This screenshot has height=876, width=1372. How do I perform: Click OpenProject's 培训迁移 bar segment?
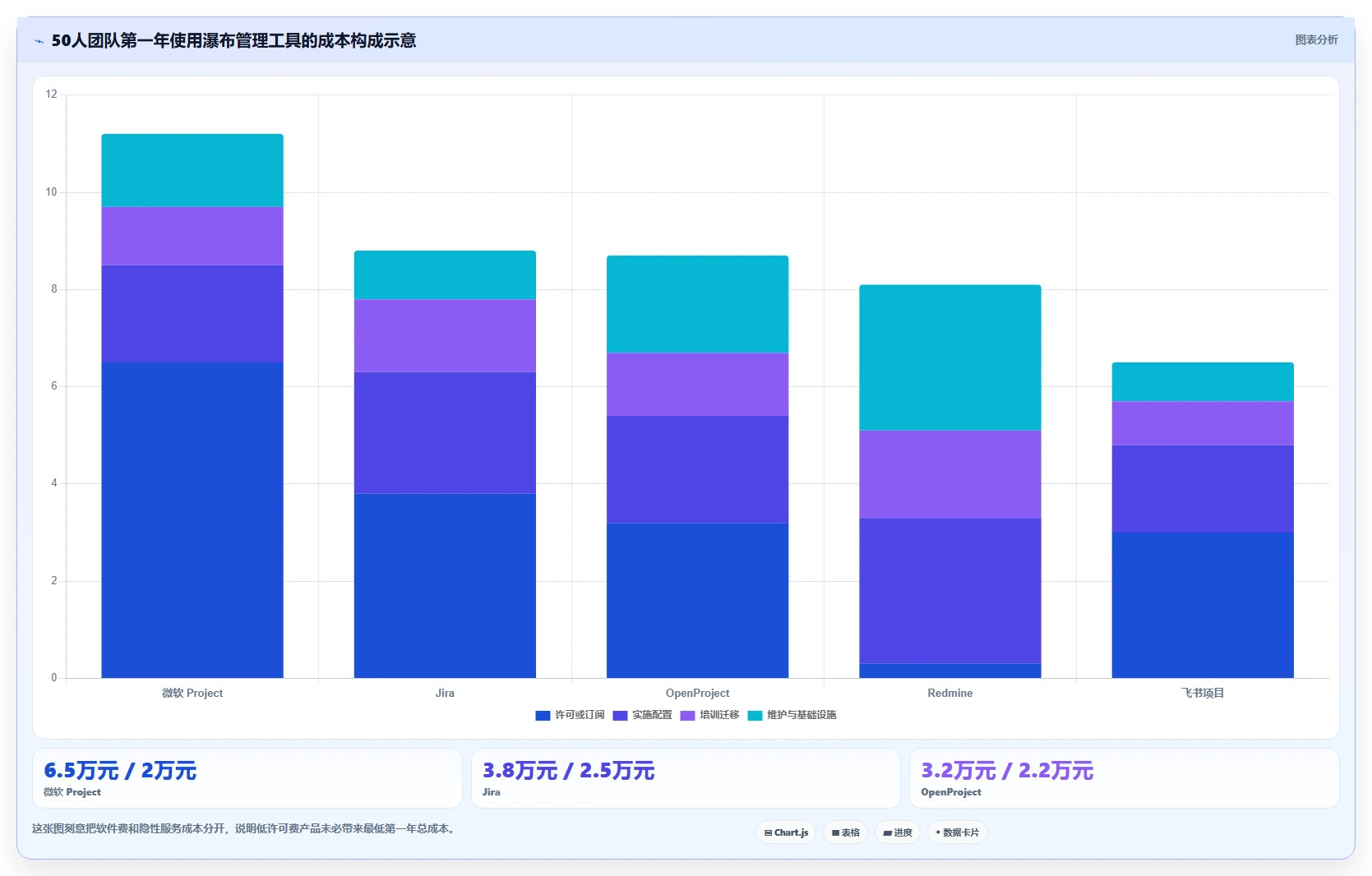click(x=697, y=385)
